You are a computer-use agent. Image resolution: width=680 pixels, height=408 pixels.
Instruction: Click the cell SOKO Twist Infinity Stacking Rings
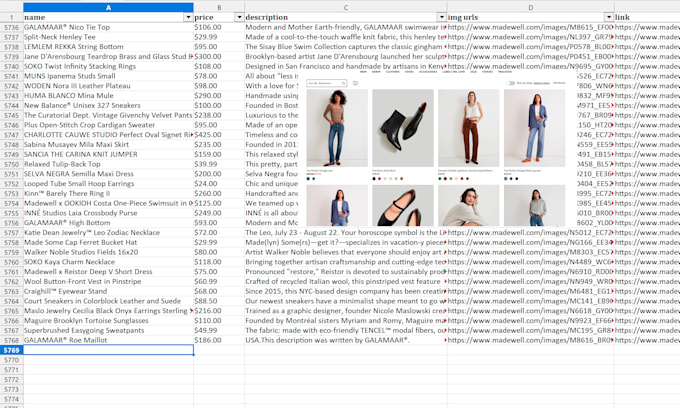coord(108,66)
